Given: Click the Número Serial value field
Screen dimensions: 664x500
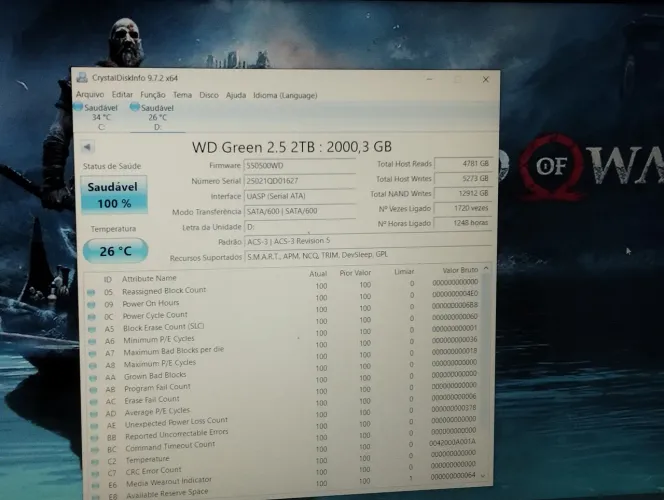Looking at the screenshot, I should coord(299,181).
